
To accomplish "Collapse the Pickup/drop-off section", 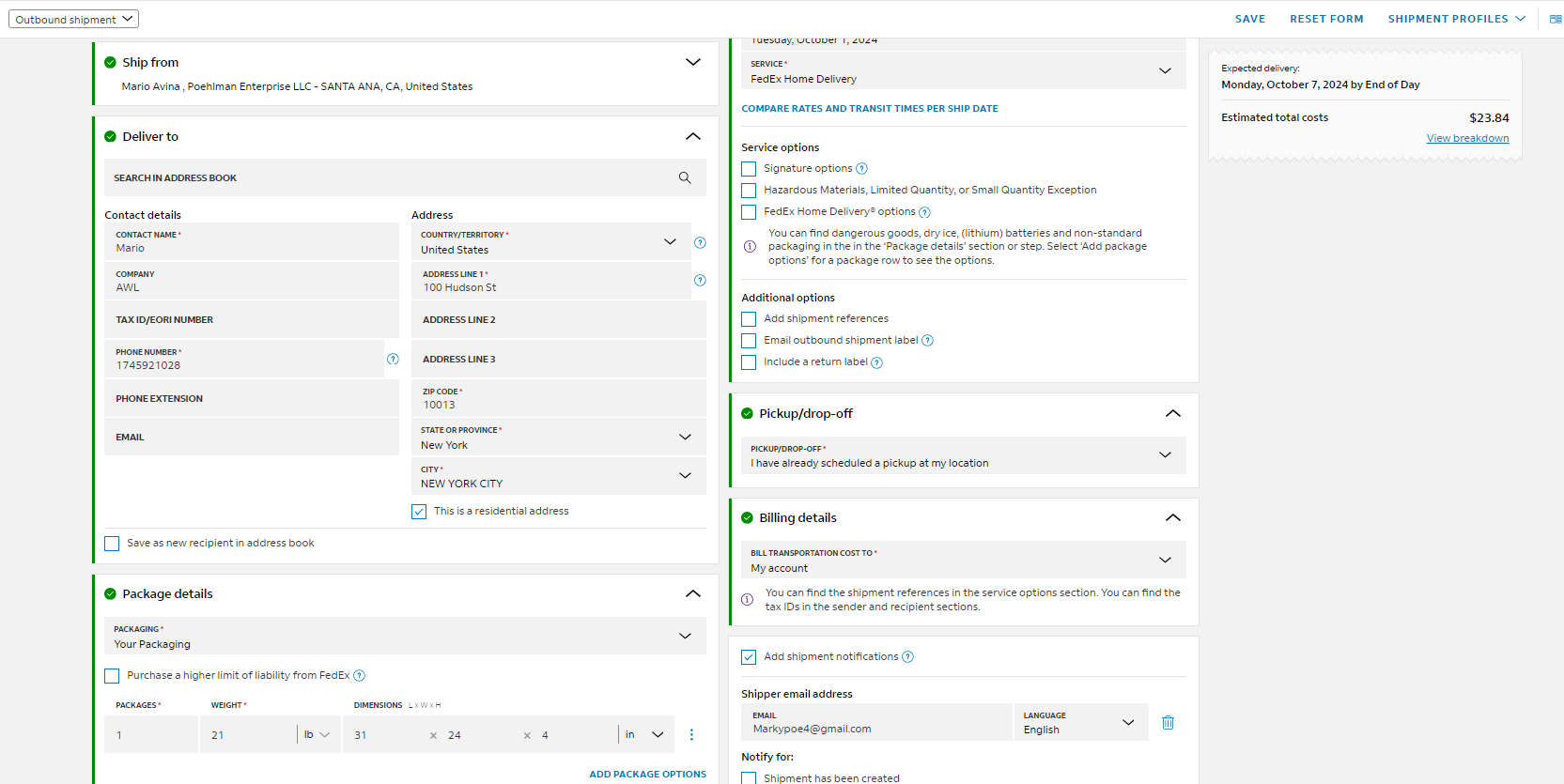I will (1173, 413).
